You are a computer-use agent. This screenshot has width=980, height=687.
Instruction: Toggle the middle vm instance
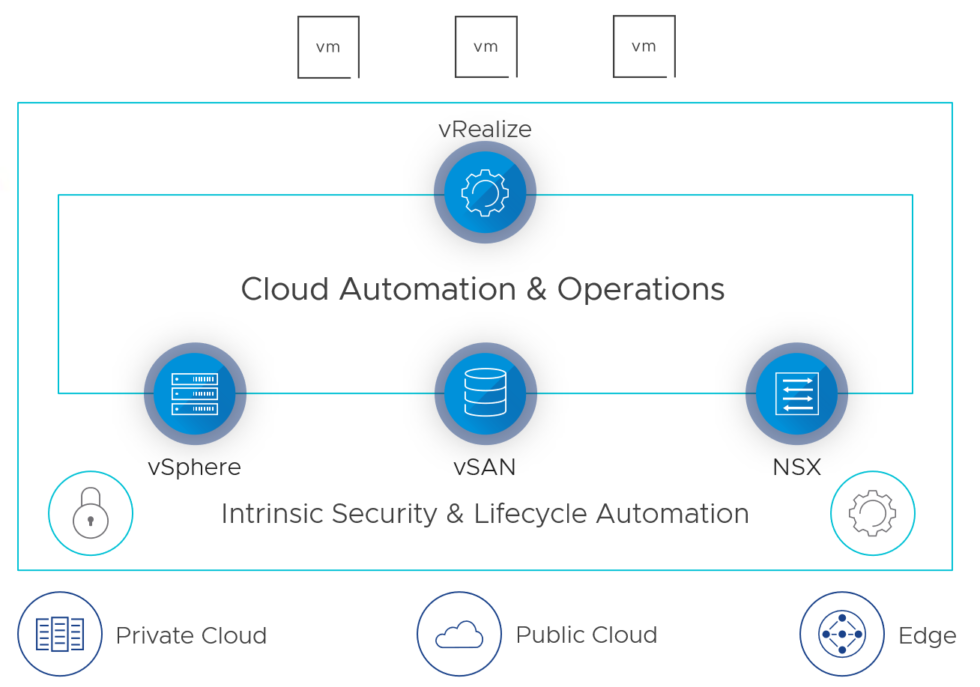[485, 46]
